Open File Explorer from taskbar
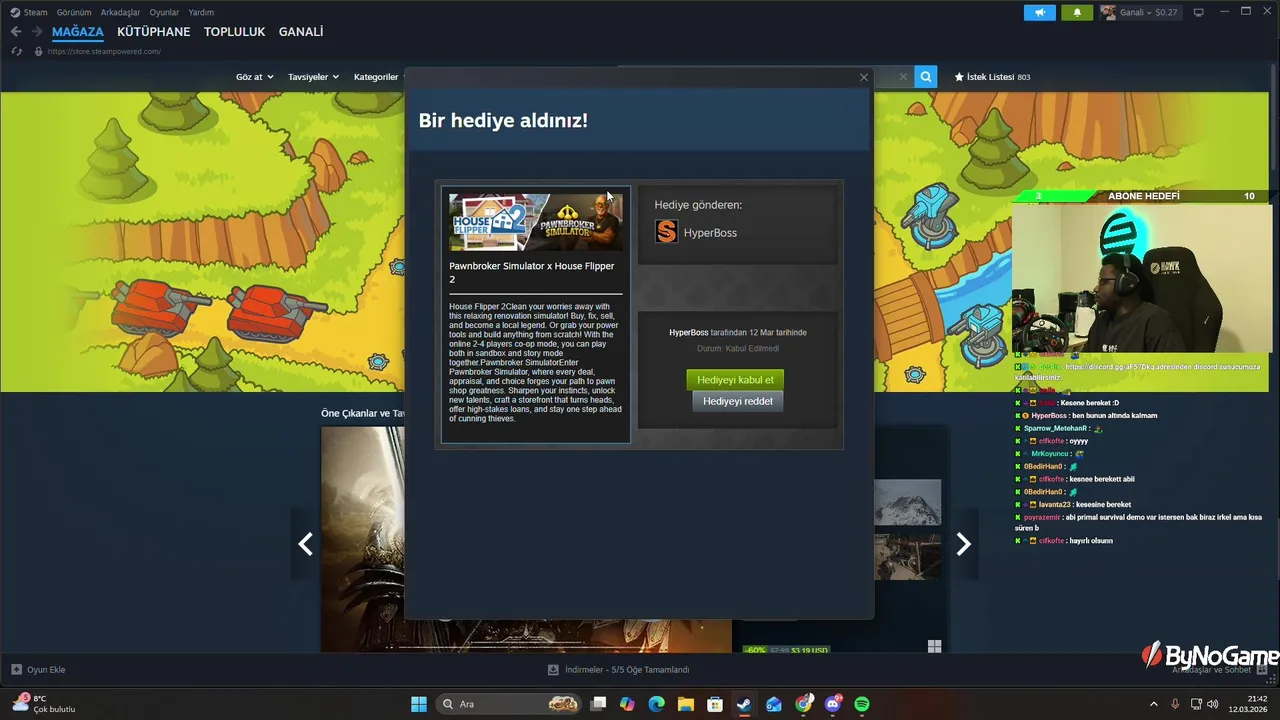 coord(686,704)
